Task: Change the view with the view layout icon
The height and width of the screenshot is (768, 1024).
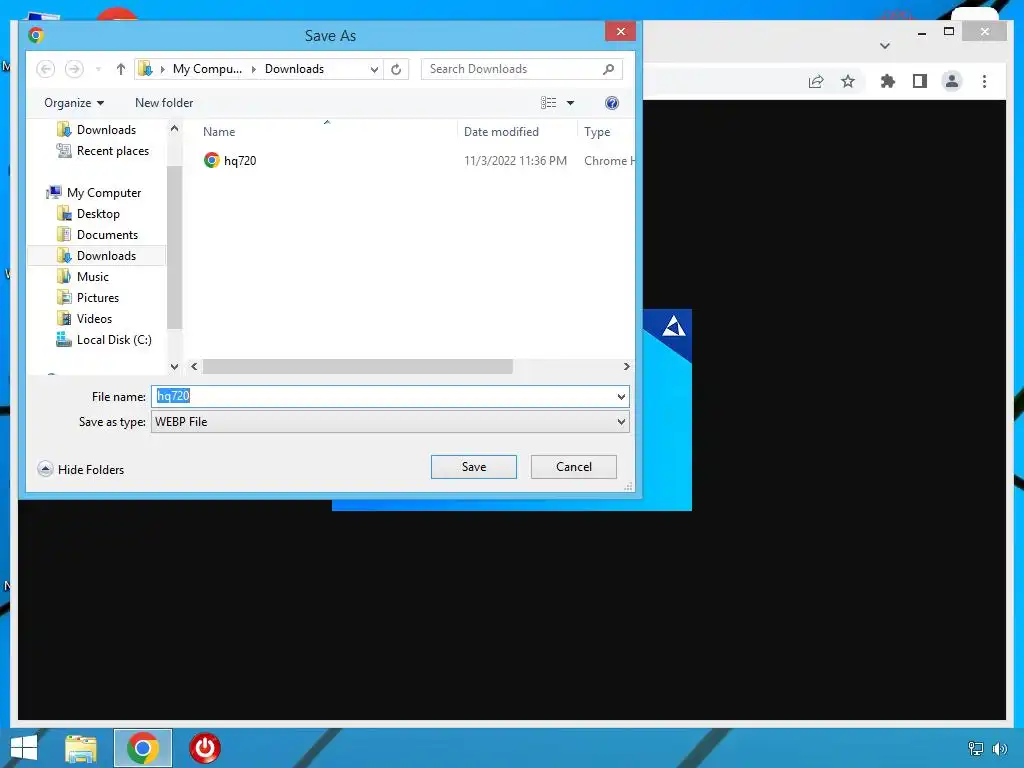Action: tap(549, 103)
